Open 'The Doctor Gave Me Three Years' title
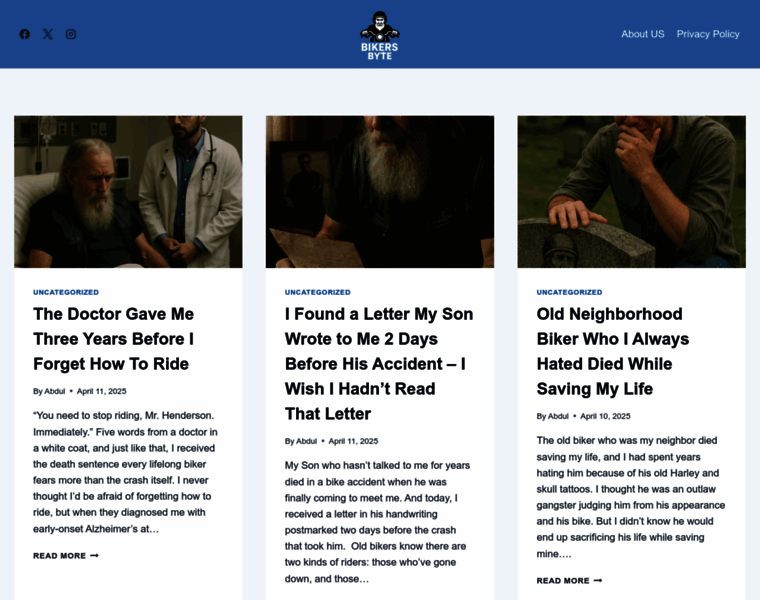 point(113,339)
